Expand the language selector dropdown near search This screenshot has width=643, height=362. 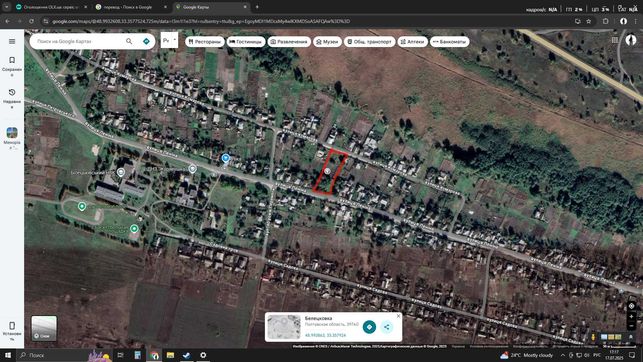click(169, 40)
